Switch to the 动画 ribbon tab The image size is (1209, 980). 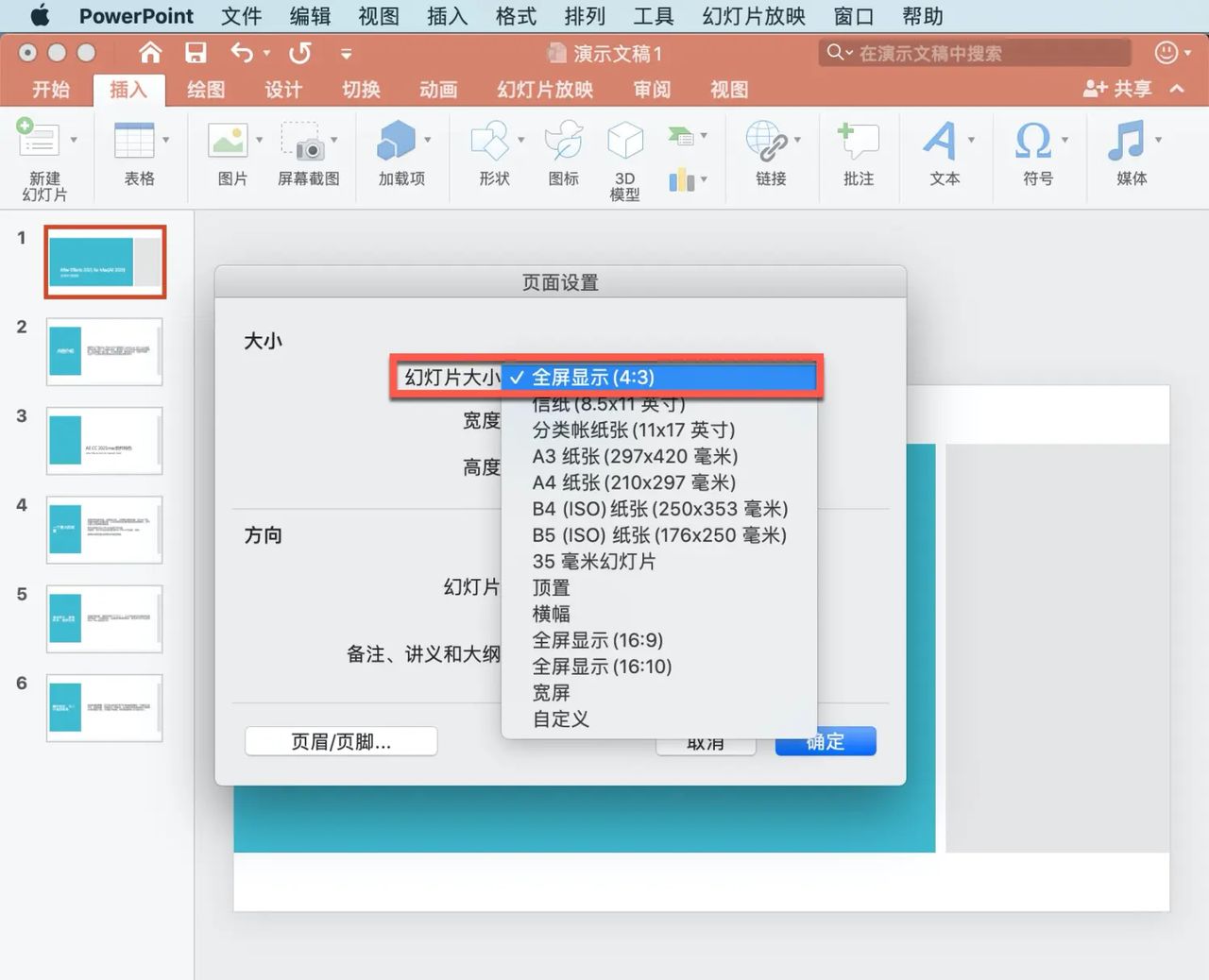[x=438, y=90]
